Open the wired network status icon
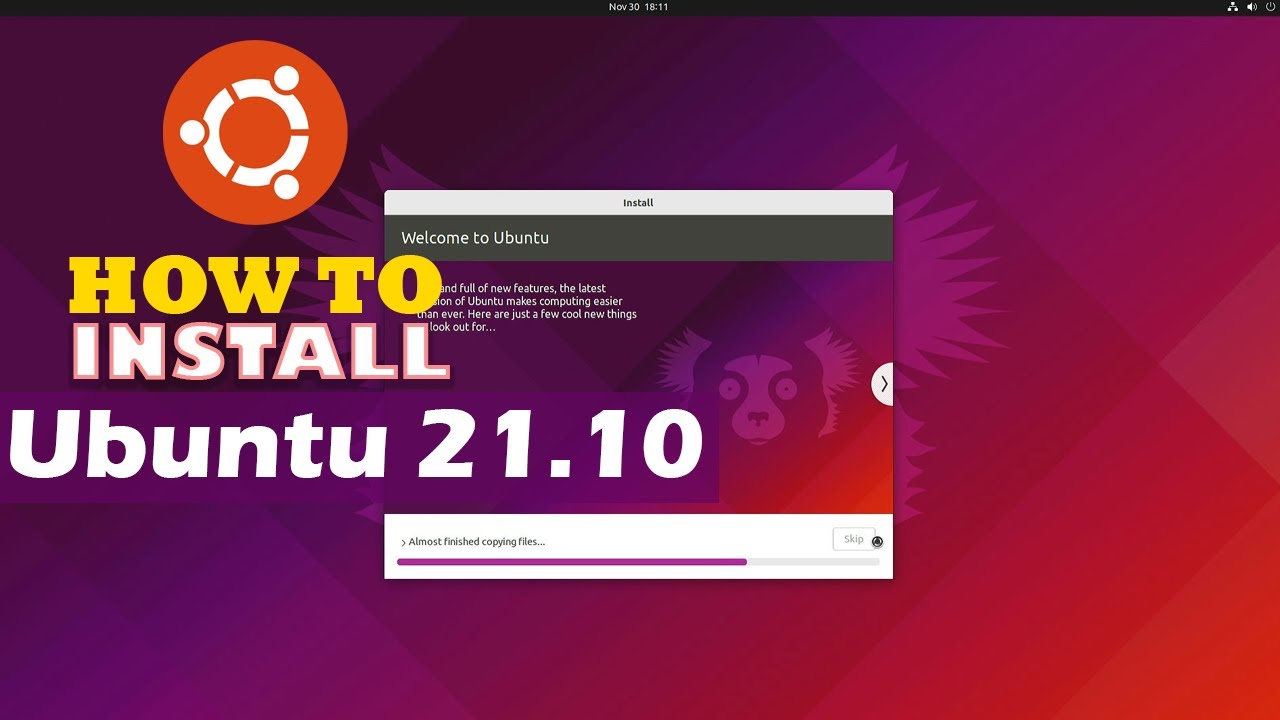Screen dimensions: 1280x720 coord(1232,7)
